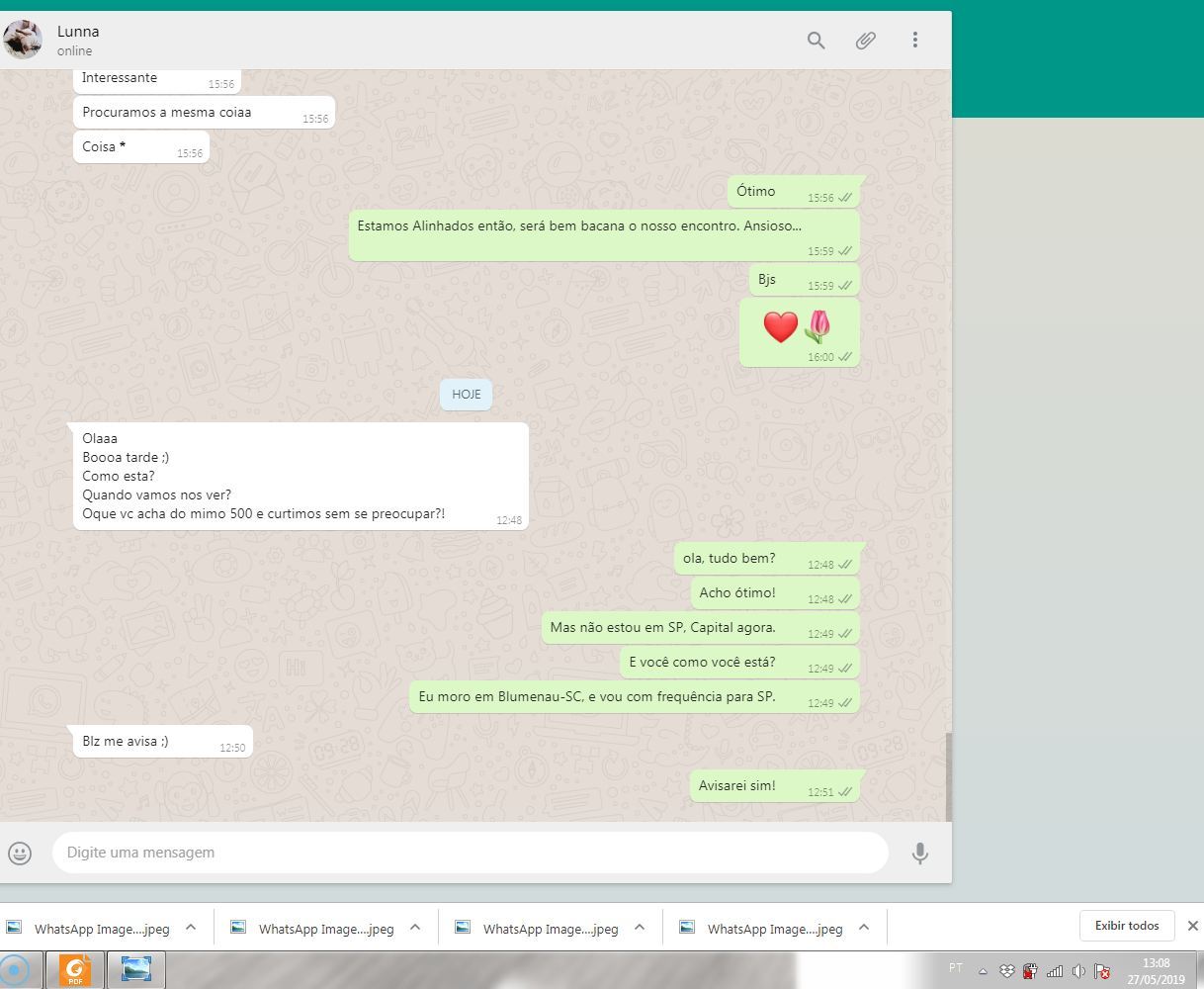
Task: Open the PDF reader in the taskbar
Action: tap(76, 970)
